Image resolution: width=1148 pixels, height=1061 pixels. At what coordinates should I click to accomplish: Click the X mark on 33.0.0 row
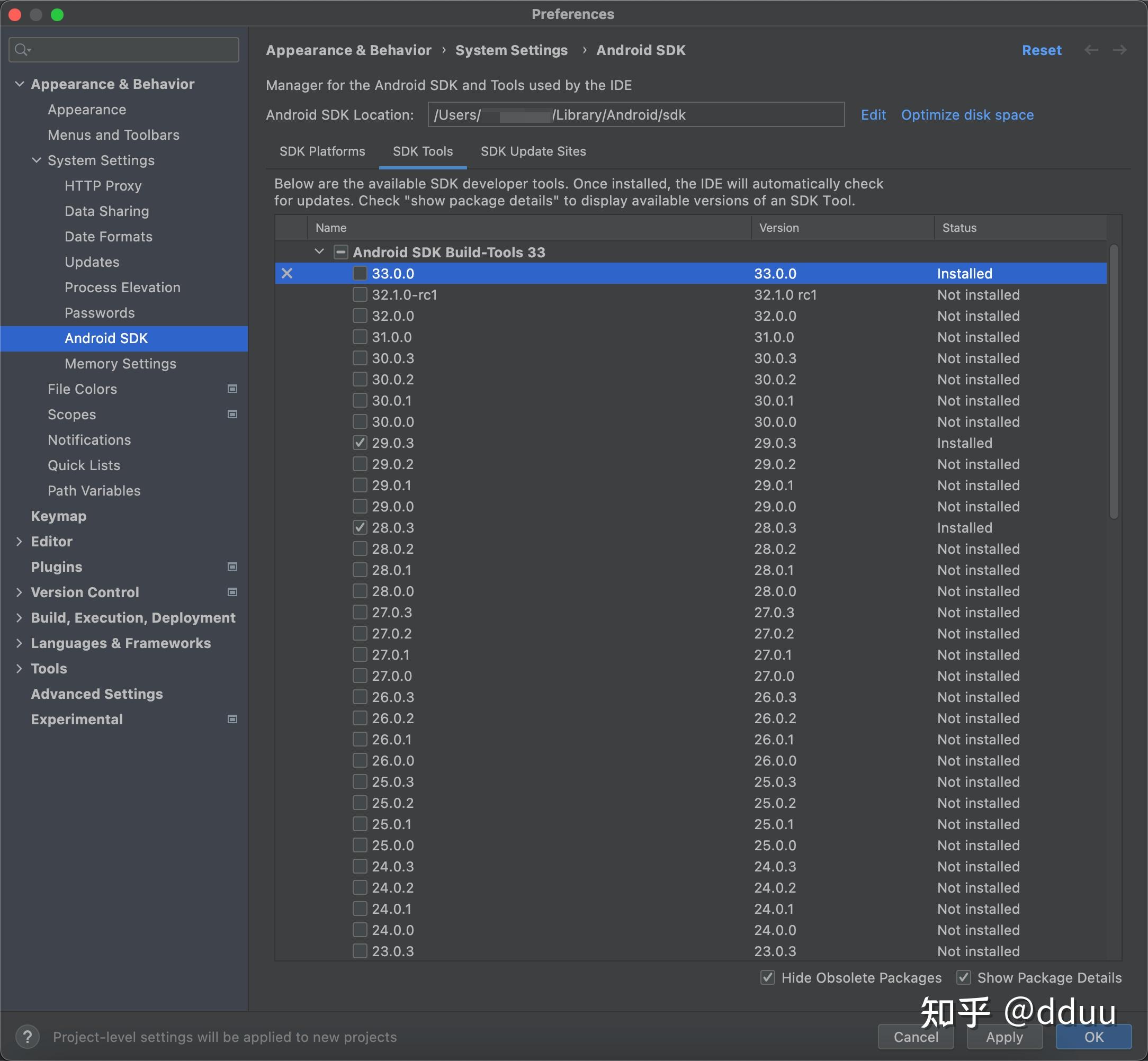click(287, 273)
